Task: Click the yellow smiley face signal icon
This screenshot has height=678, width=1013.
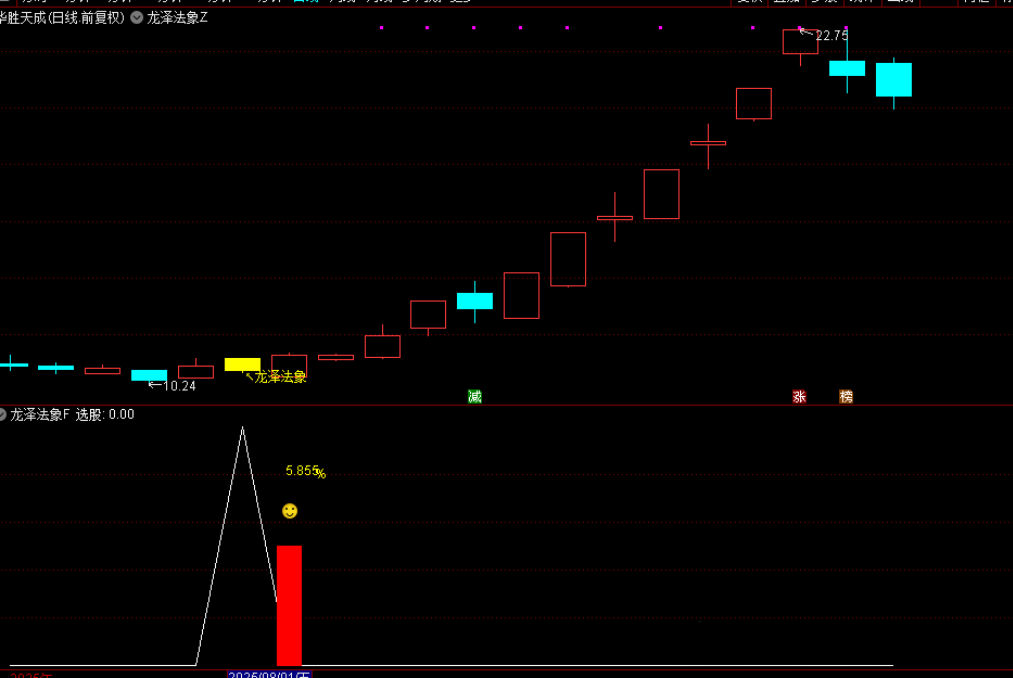Action: (x=290, y=511)
